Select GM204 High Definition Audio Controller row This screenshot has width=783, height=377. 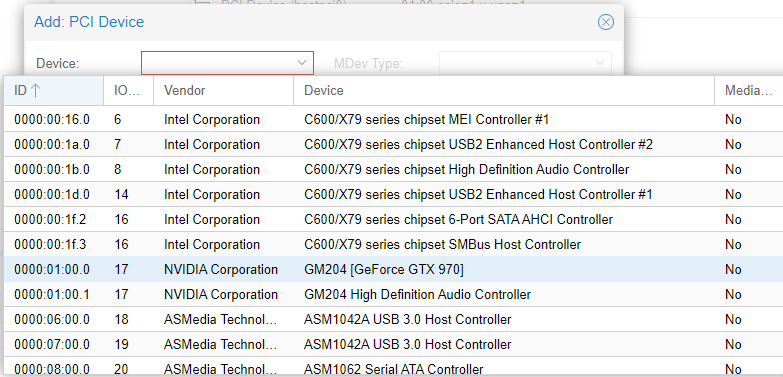(x=393, y=295)
